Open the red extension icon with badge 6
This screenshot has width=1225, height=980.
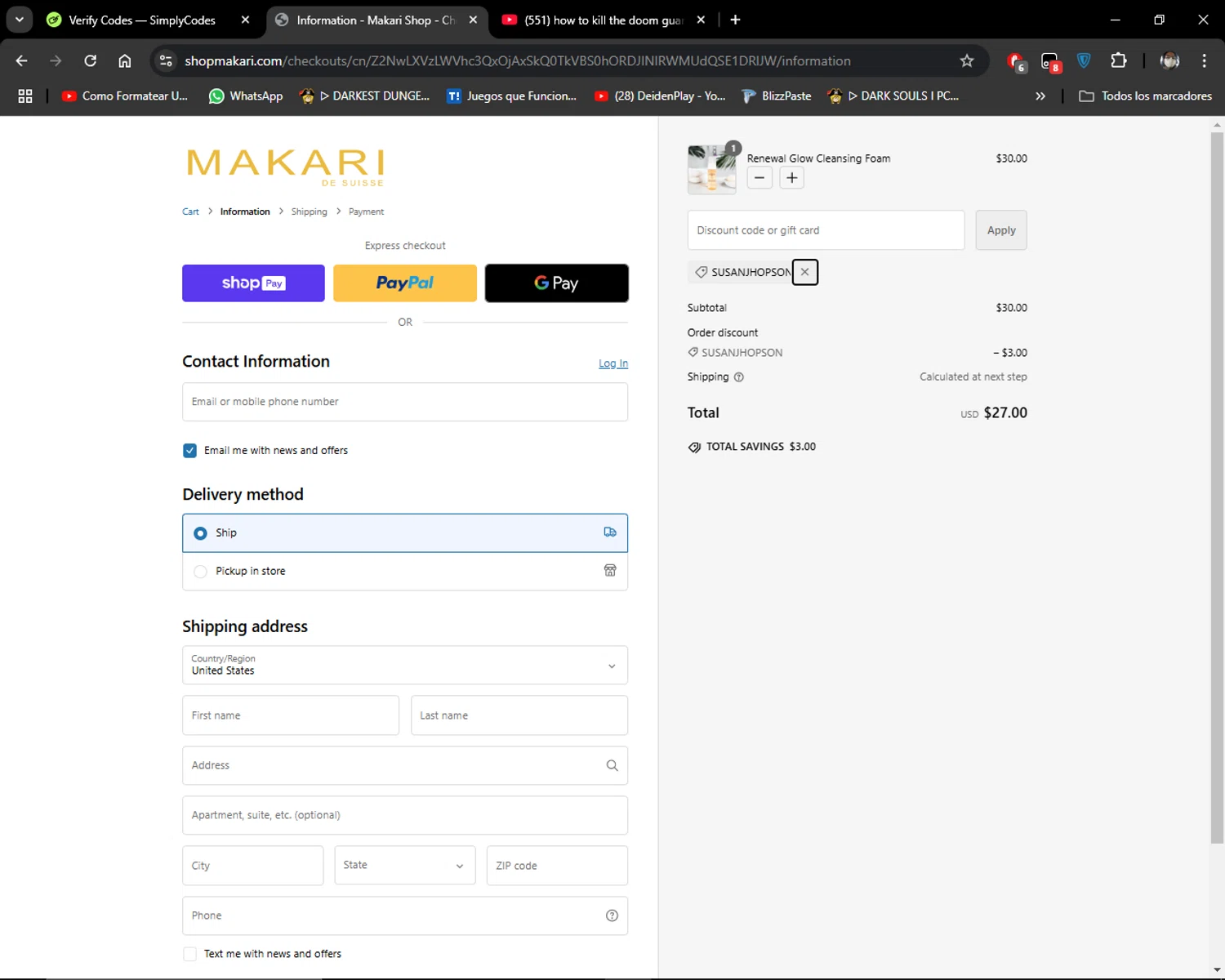[x=1016, y=61]
